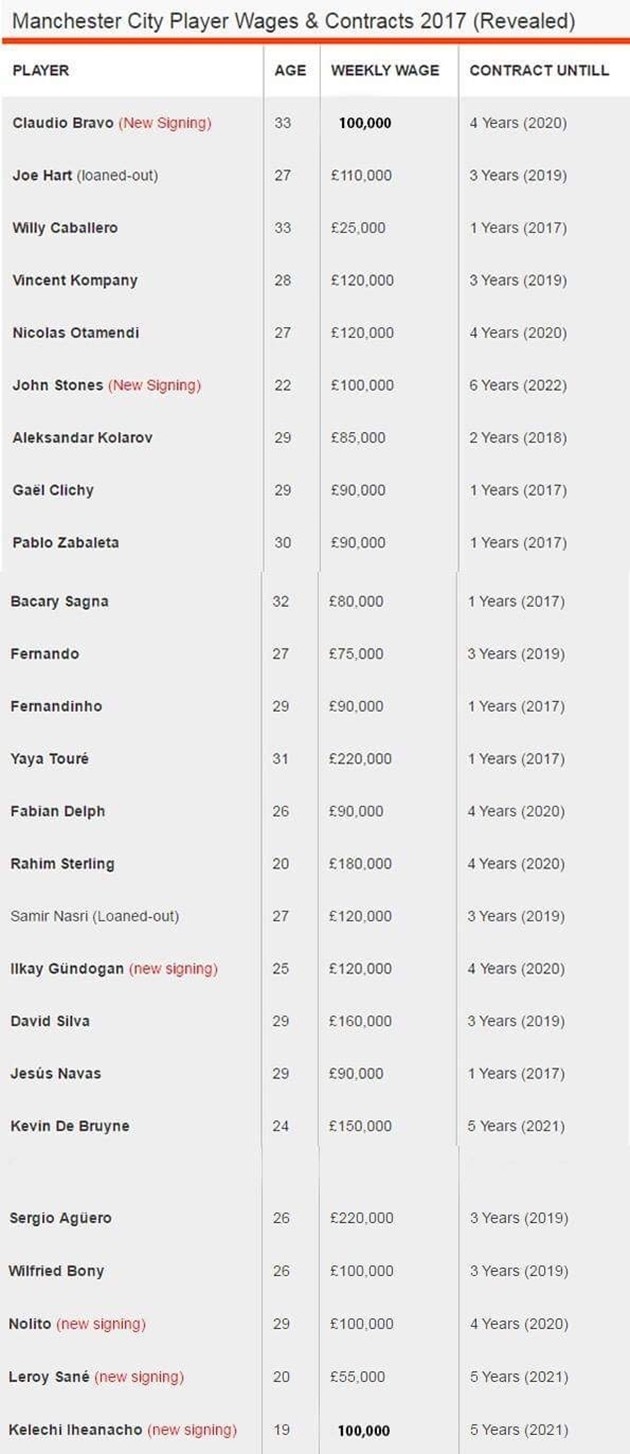Select the WEEKLY WAGE column header
Image resolution: width=630 pixels, height=1454 pixels.
(385, 71)
